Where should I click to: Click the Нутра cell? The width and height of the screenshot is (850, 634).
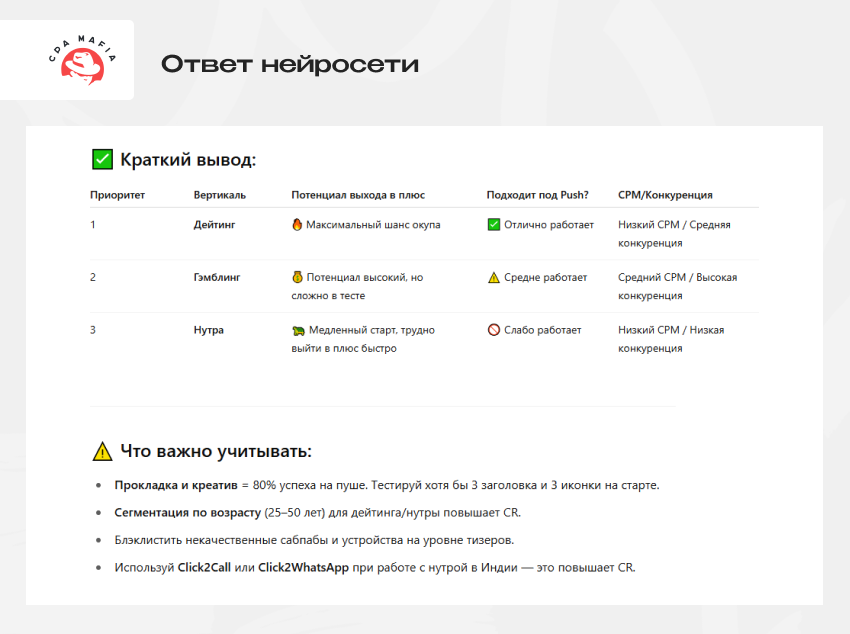(x=208, y=330)
